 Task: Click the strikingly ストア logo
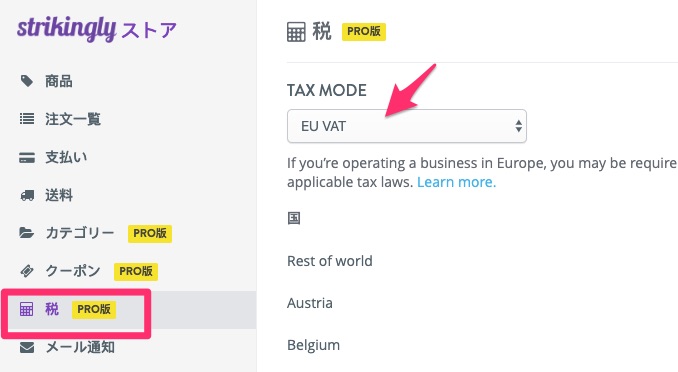pyautogui.click(x=97, y=29)
